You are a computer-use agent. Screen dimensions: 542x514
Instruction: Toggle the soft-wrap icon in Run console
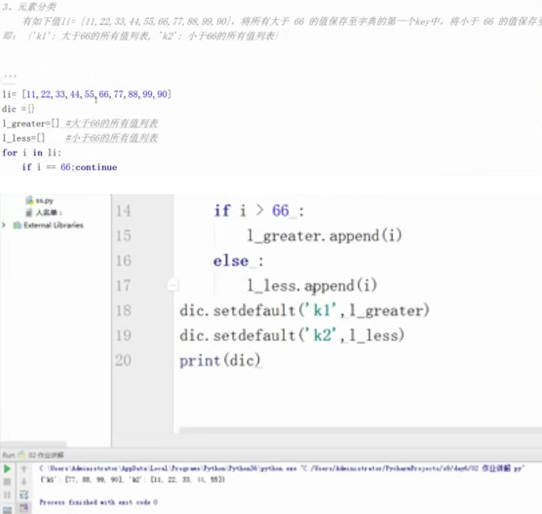pos(24,495)
